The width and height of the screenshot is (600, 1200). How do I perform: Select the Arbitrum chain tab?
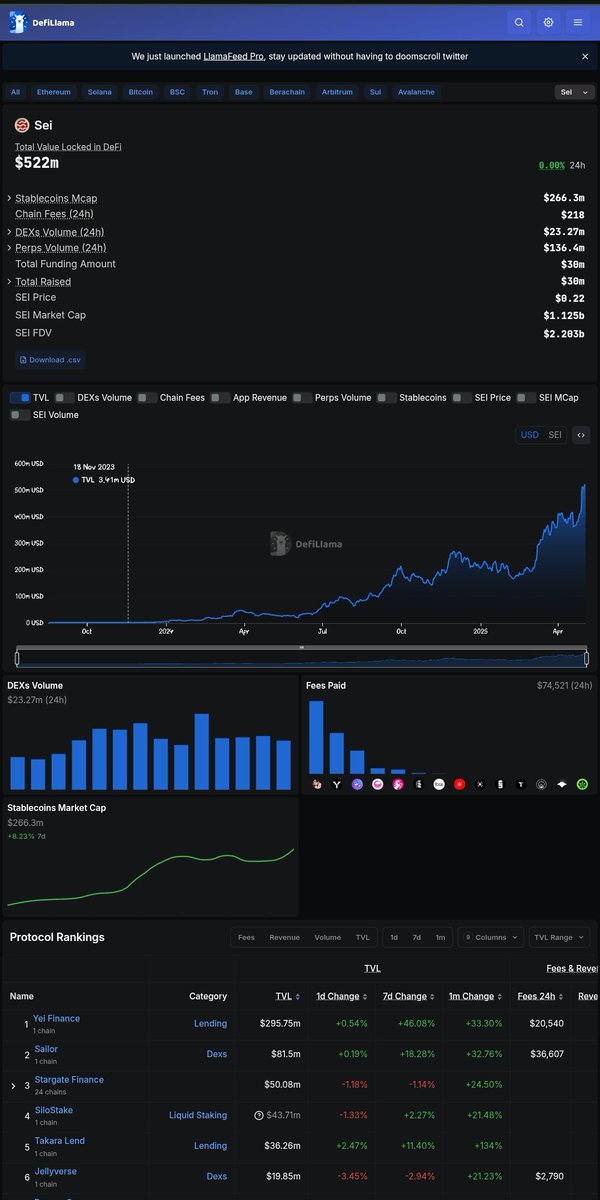(x=337, y=92)
